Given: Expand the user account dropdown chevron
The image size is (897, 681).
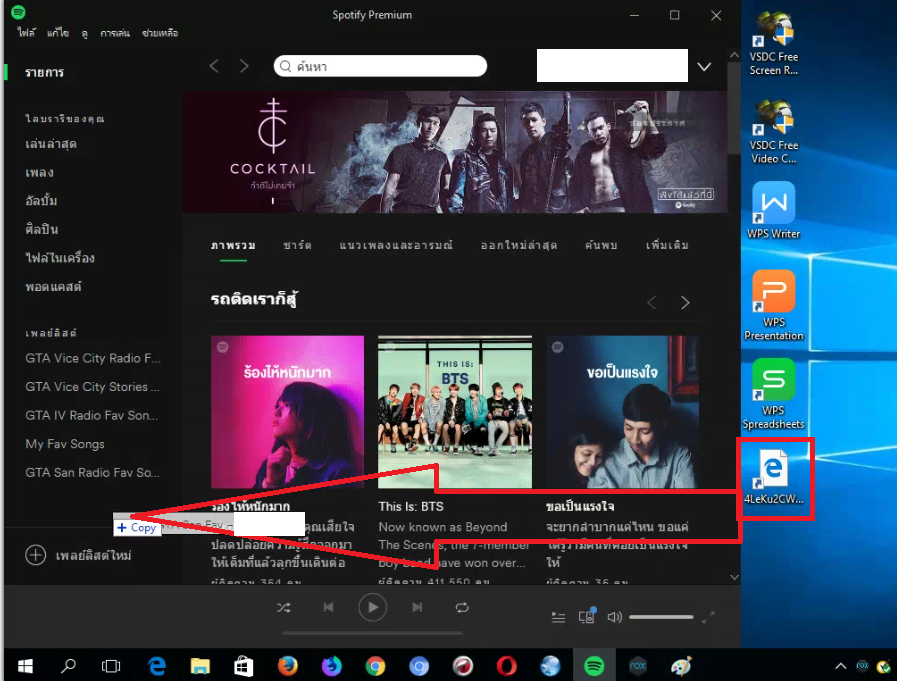Looking at the screenshot, I should click(x=705, y=67).
